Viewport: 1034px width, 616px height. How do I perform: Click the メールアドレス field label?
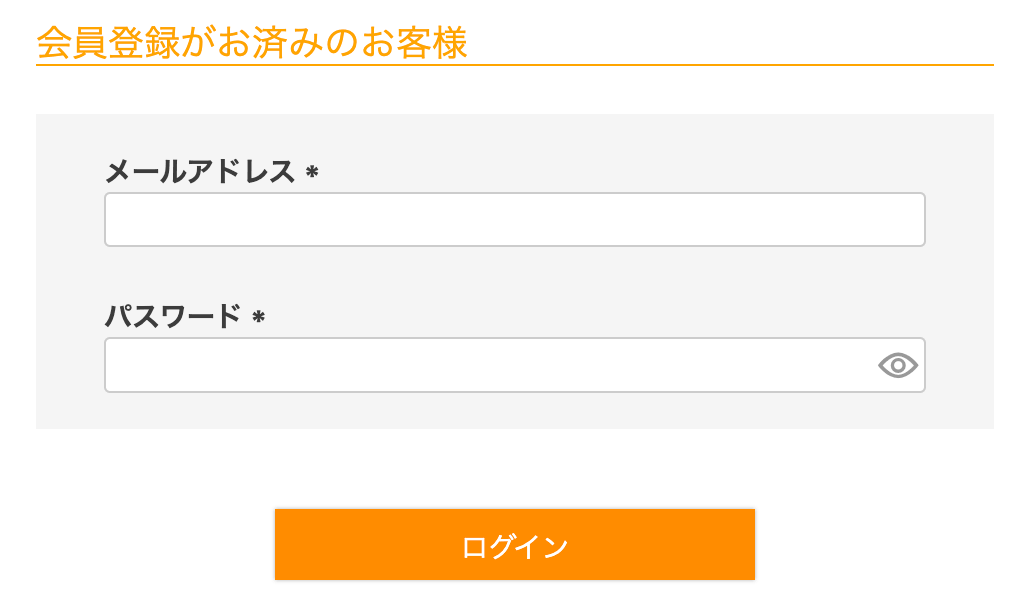200,171
